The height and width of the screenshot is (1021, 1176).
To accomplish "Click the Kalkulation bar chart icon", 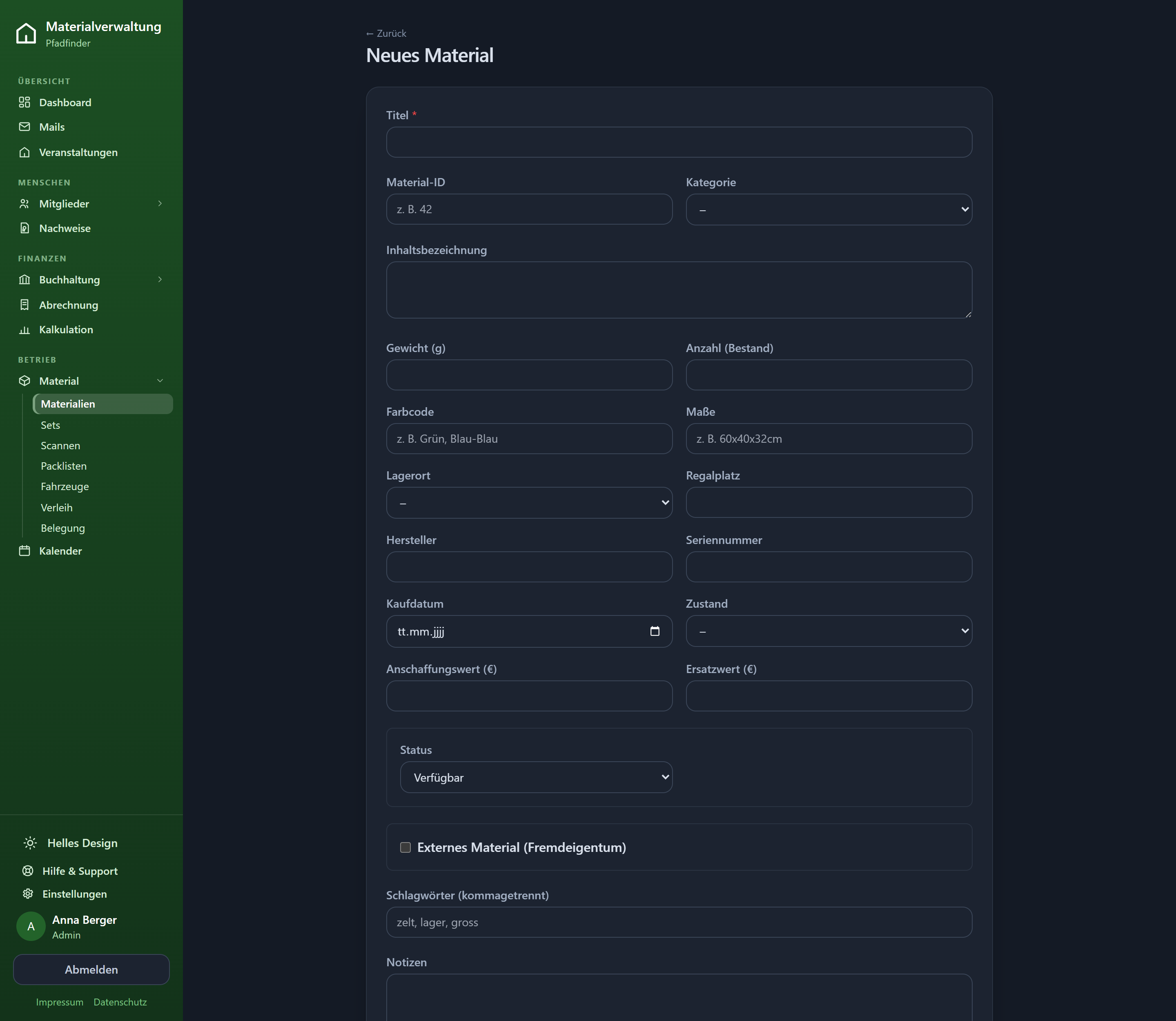I will [x=24, y=329].
